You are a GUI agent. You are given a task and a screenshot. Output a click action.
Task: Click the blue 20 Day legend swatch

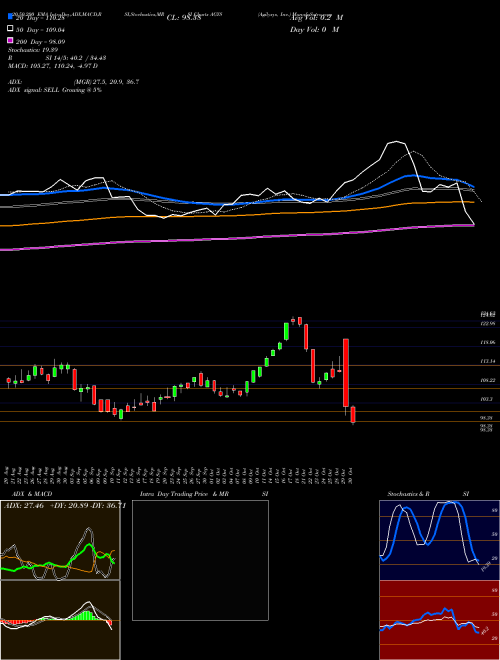tap(11, 16)
